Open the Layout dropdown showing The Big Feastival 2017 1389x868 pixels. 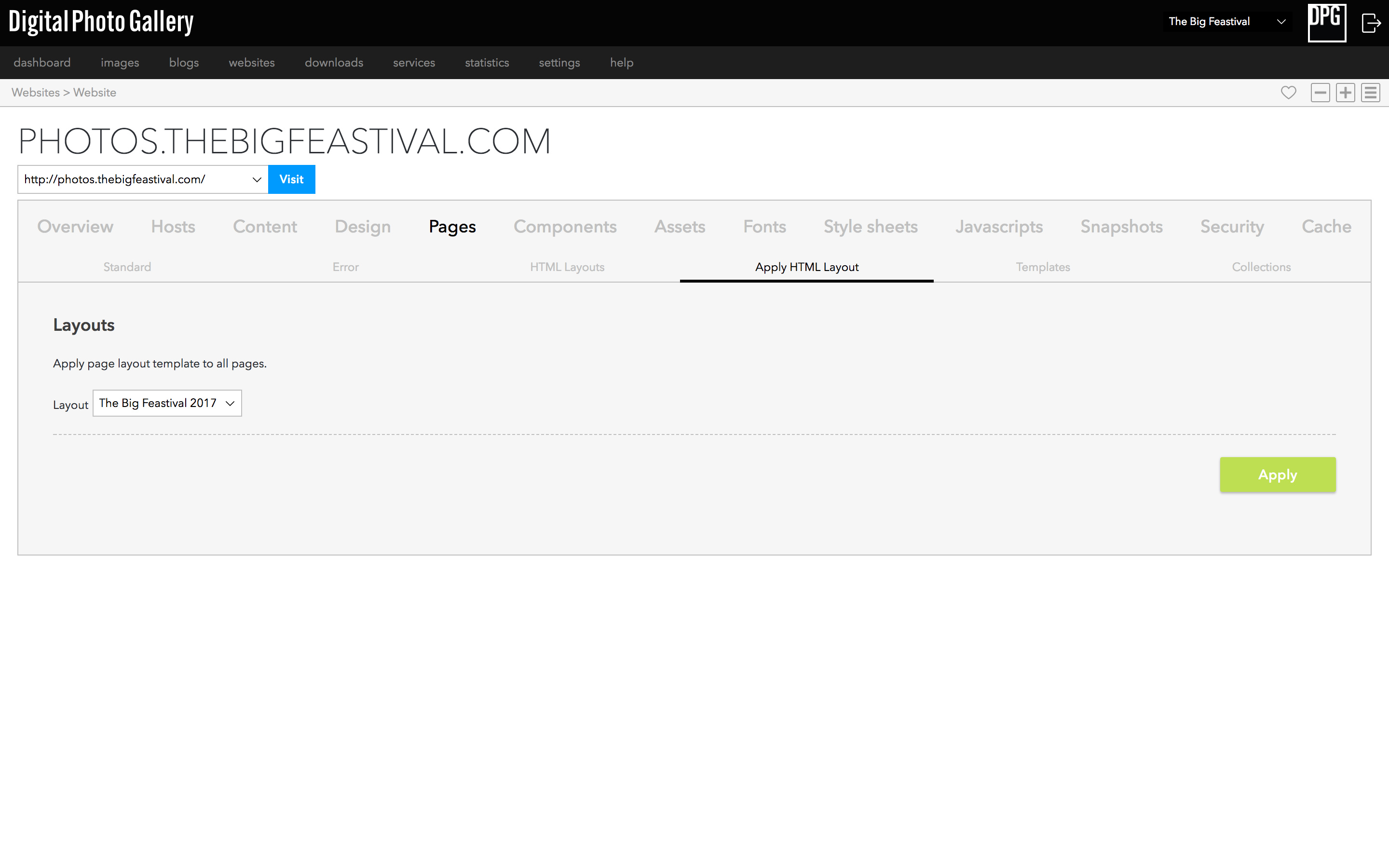[167, 403]
